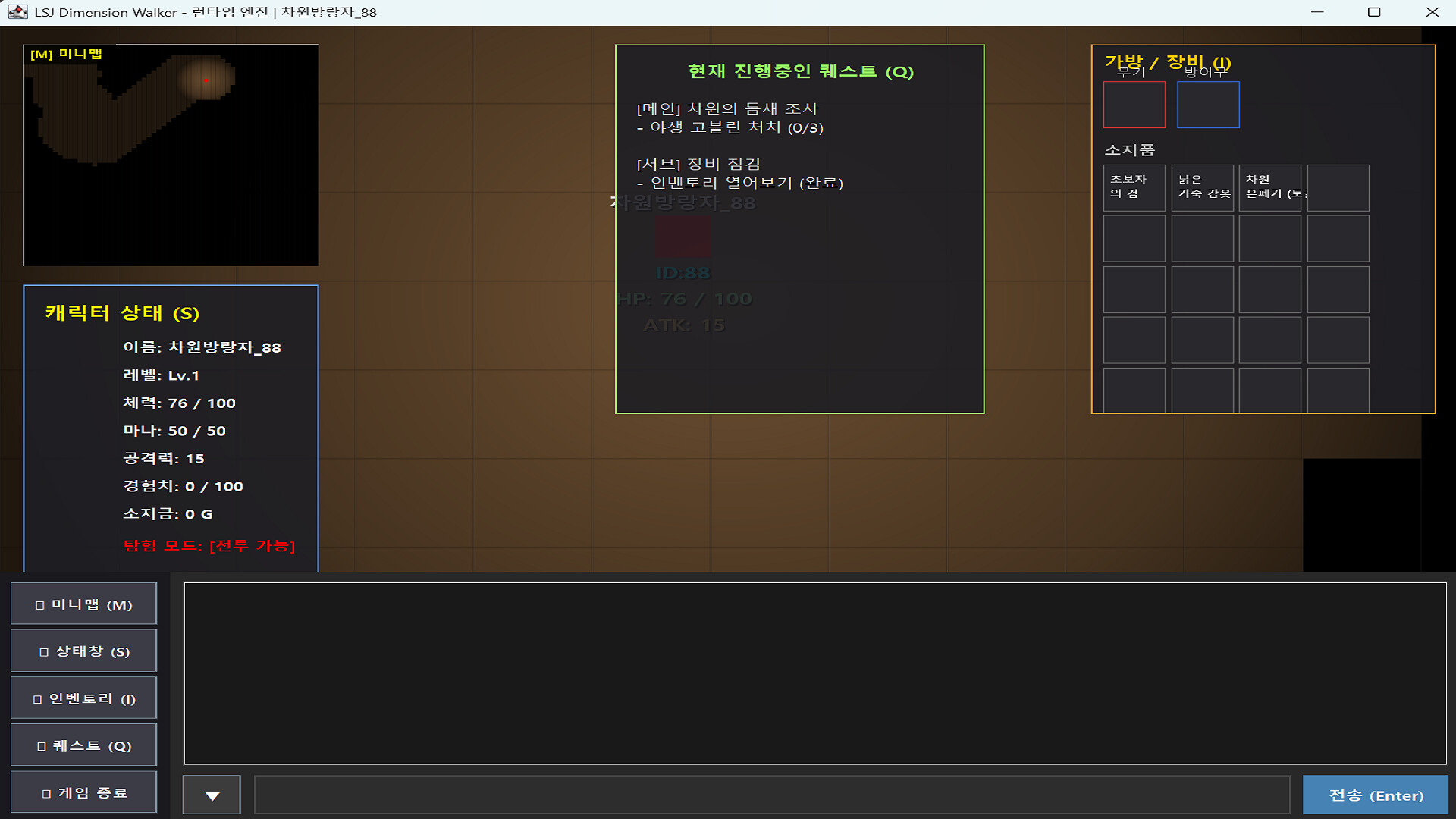
Task: Click the 야생 고블린 처치 (0/3) objective
Action: coord(730,127)
